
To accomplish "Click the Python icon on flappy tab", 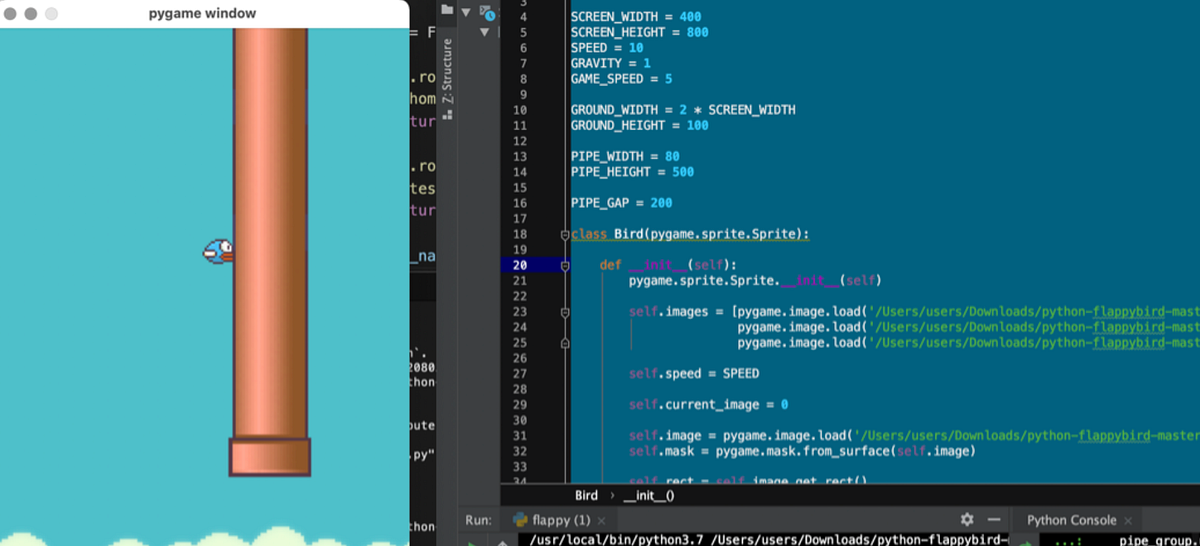I will (520, 520).
